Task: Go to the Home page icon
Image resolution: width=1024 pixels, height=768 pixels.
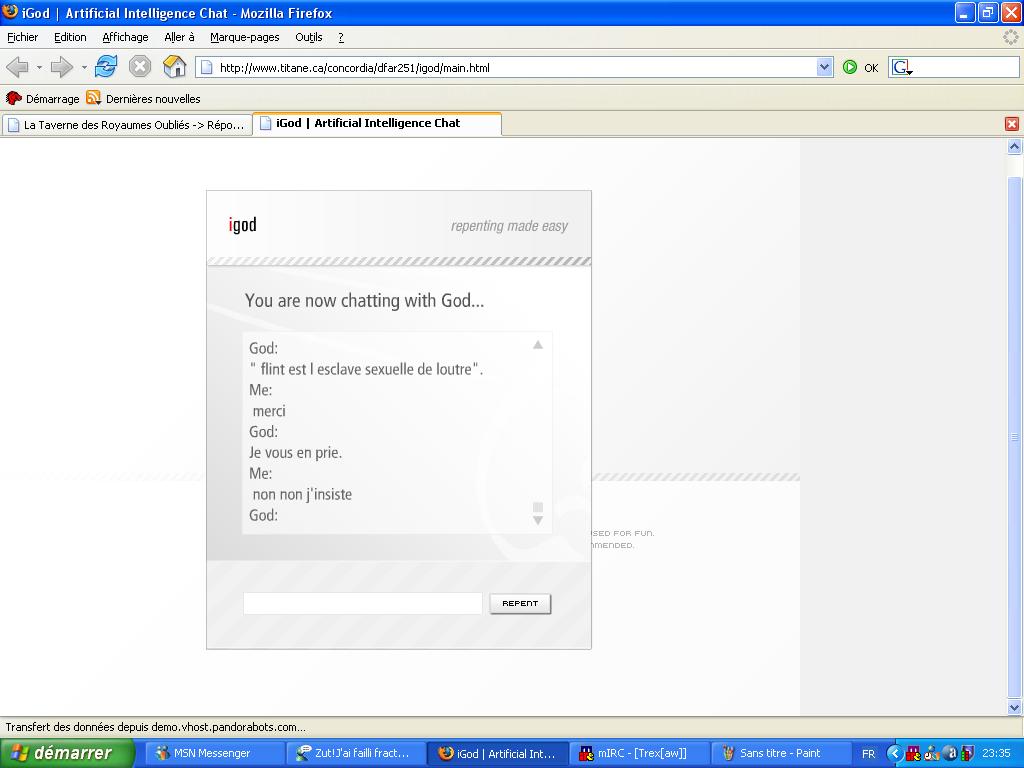Action: click(x=174, y=67)
